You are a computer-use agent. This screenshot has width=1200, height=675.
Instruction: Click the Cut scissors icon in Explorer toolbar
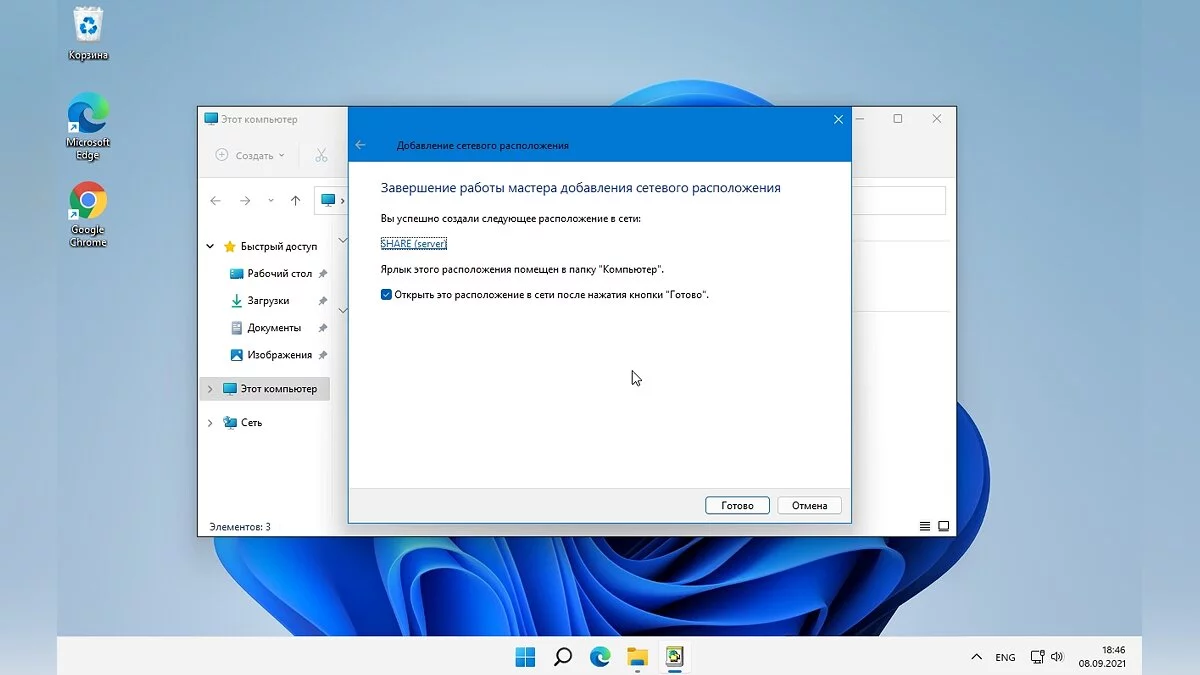[x=321, y=155]
